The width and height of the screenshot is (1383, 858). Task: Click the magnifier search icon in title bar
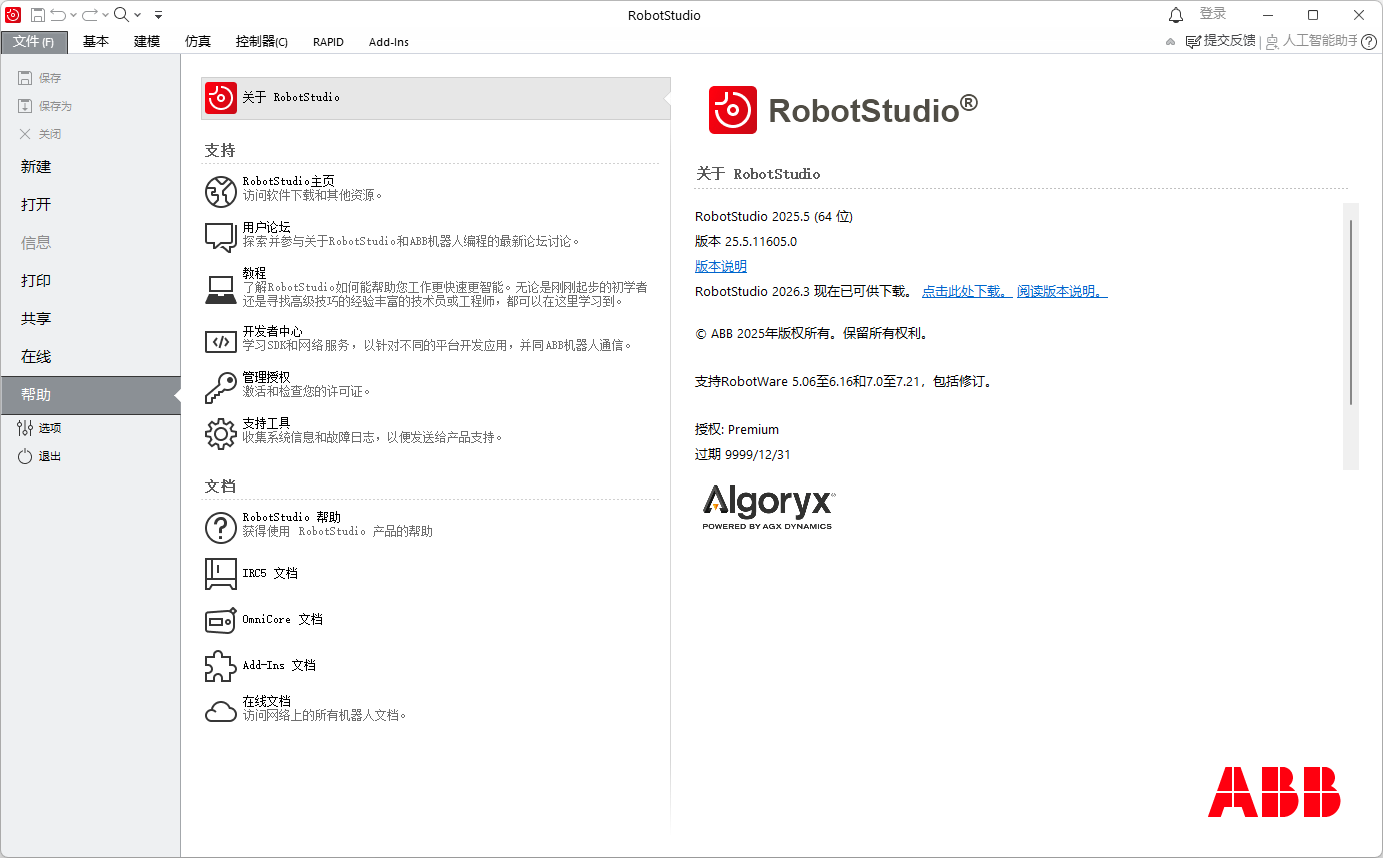[121, 14]
